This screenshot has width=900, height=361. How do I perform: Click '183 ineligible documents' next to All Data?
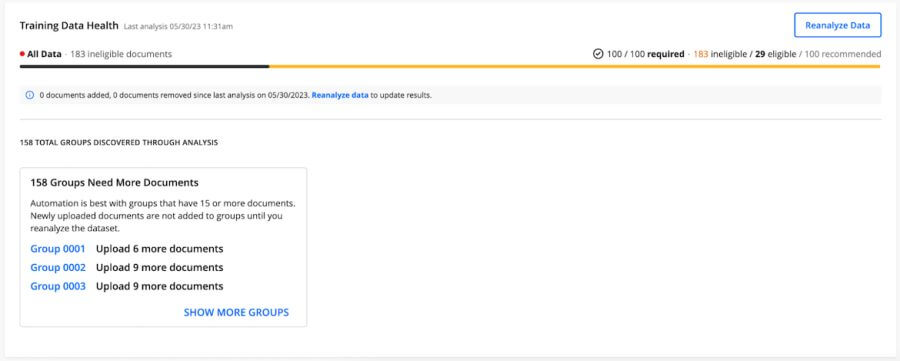121,54
